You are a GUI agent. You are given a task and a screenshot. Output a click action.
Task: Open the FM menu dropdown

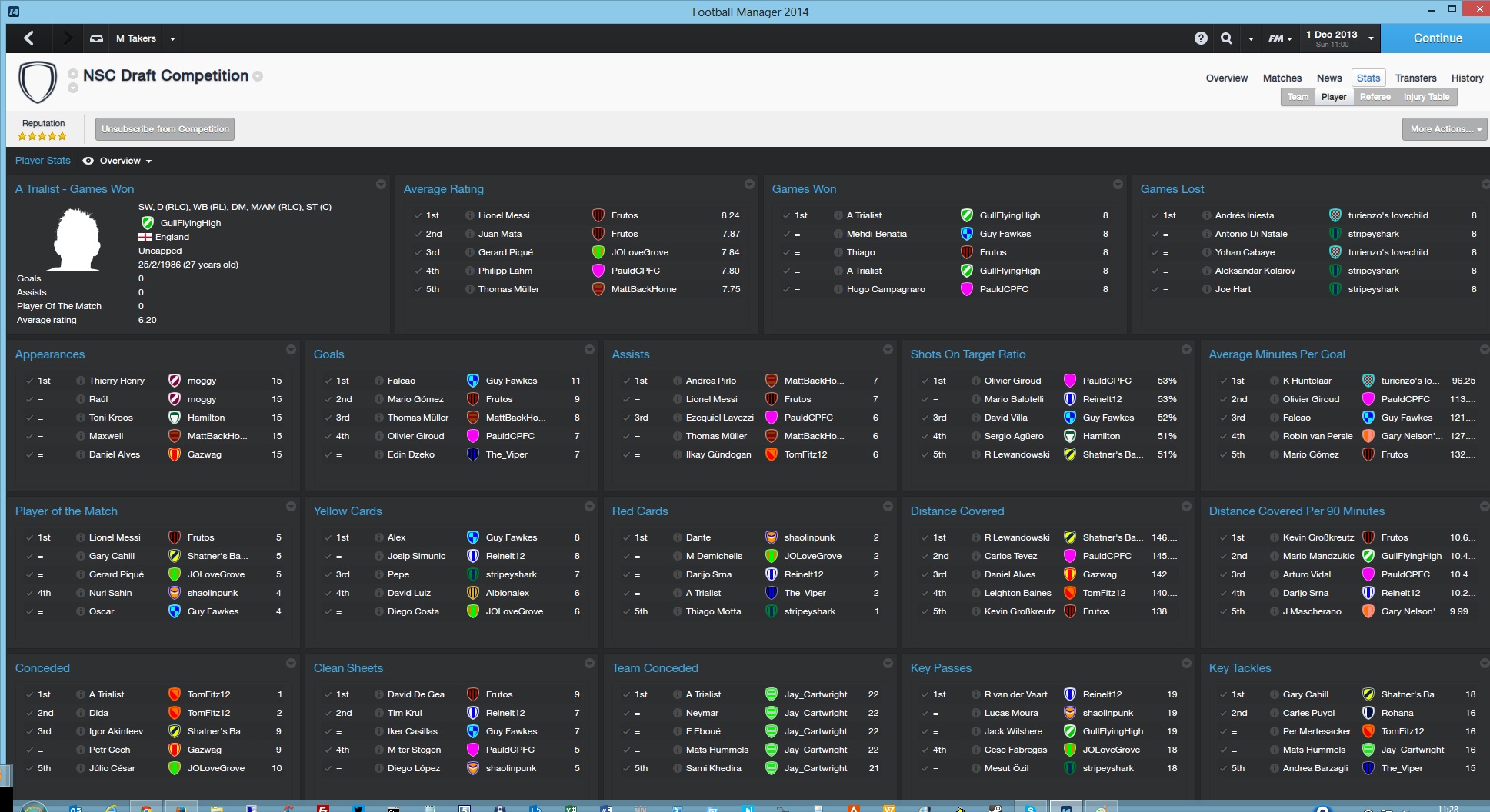tap(1280, 38)
